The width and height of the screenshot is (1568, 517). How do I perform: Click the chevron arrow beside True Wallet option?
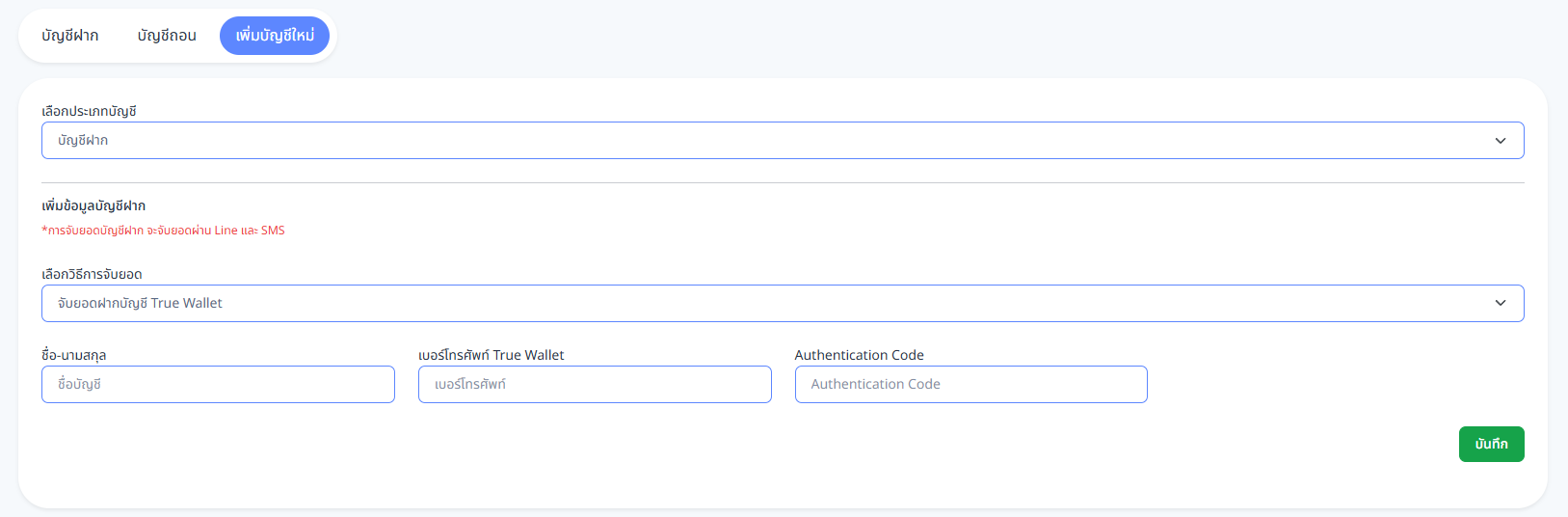coord(1500,303)
